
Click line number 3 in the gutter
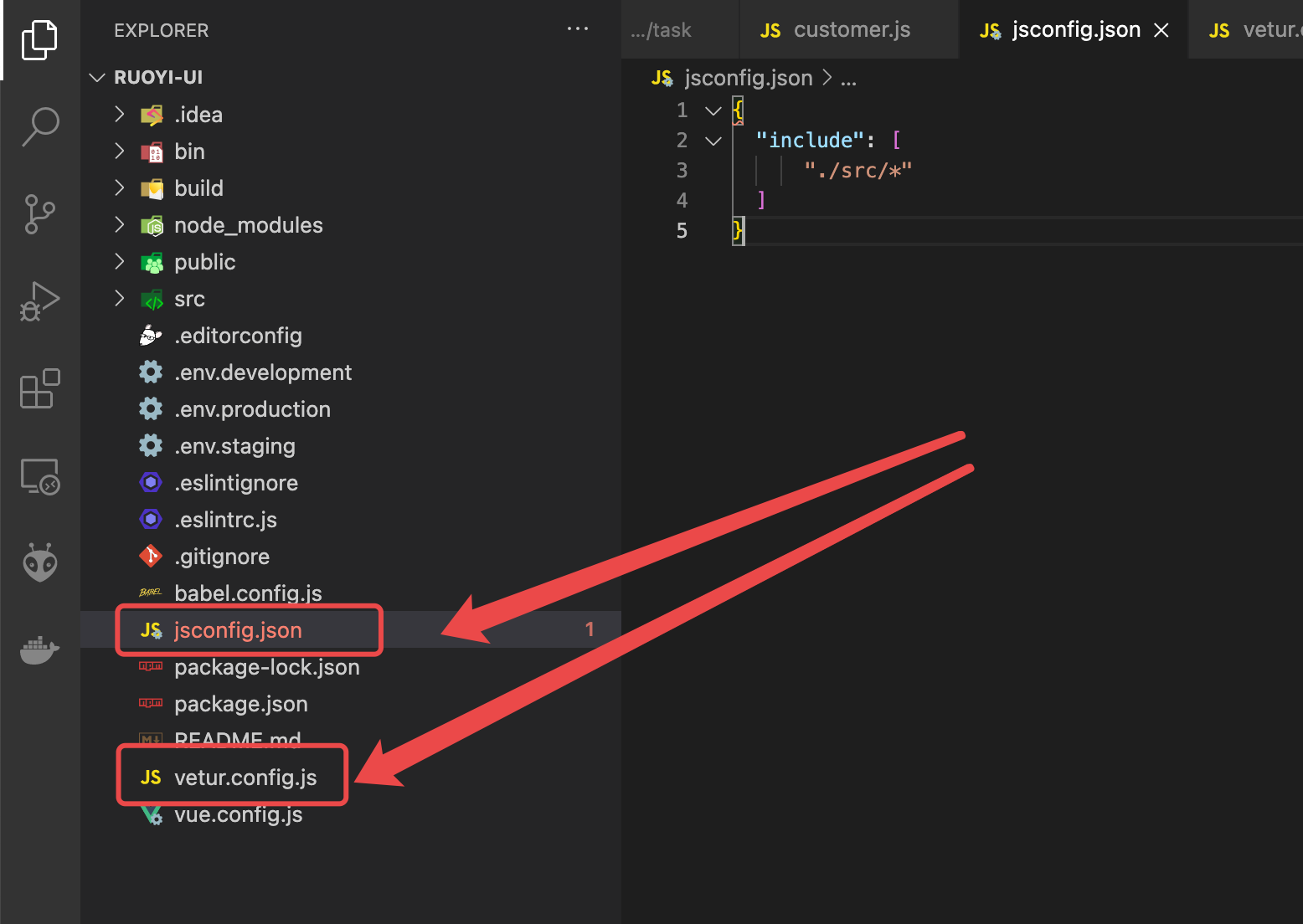click(x=682, y=171)
